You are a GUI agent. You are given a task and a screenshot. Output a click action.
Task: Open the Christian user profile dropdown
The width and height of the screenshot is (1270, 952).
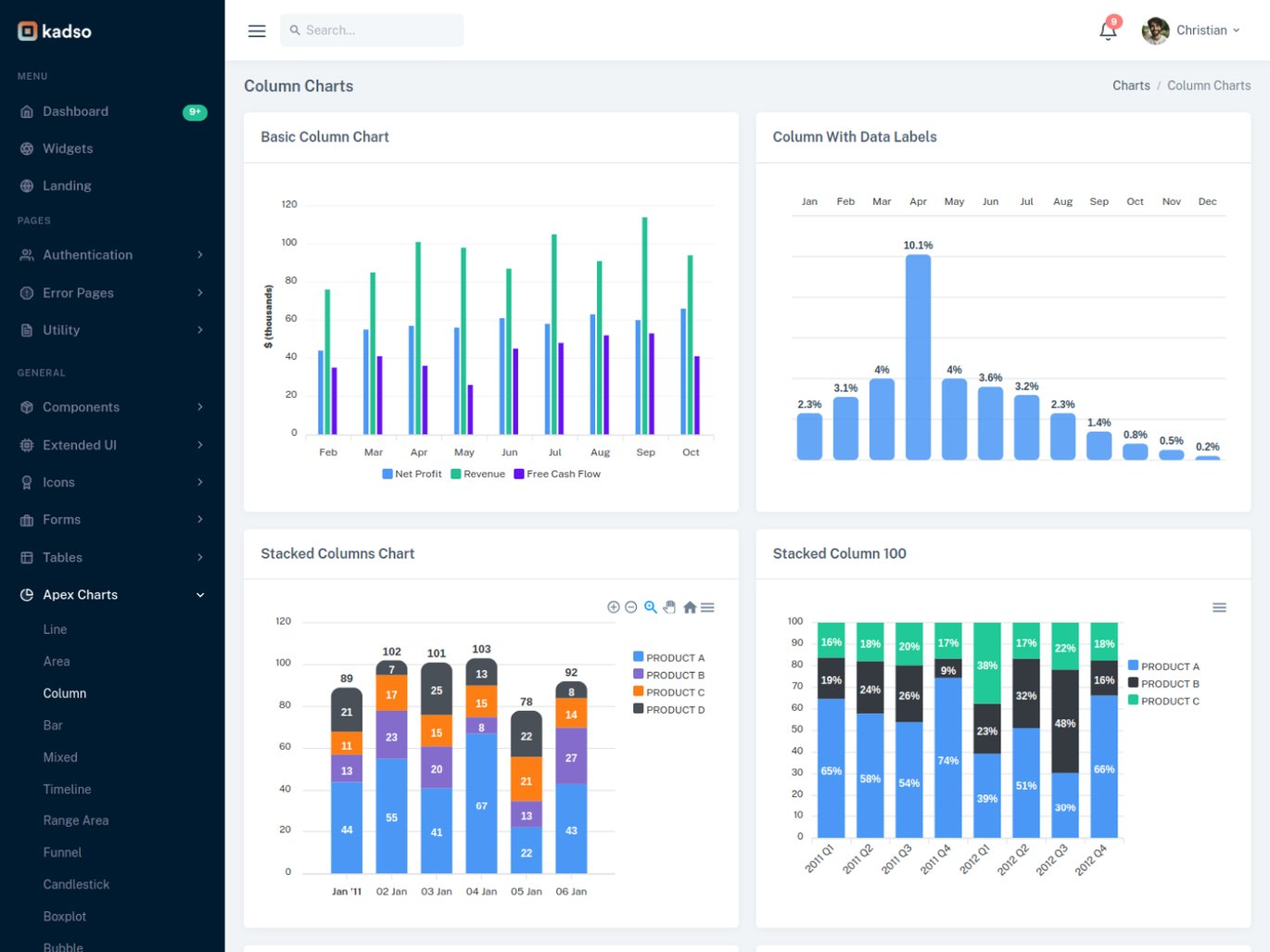pyautogui.click(x=1191, y=31)
